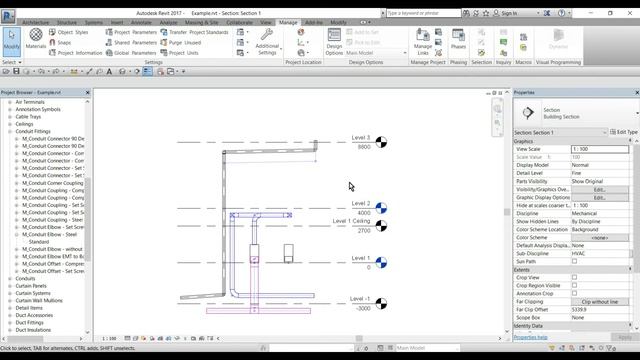Expand the Conduits tree node
This screenshot has width=640, height=360.
(10, 278)
